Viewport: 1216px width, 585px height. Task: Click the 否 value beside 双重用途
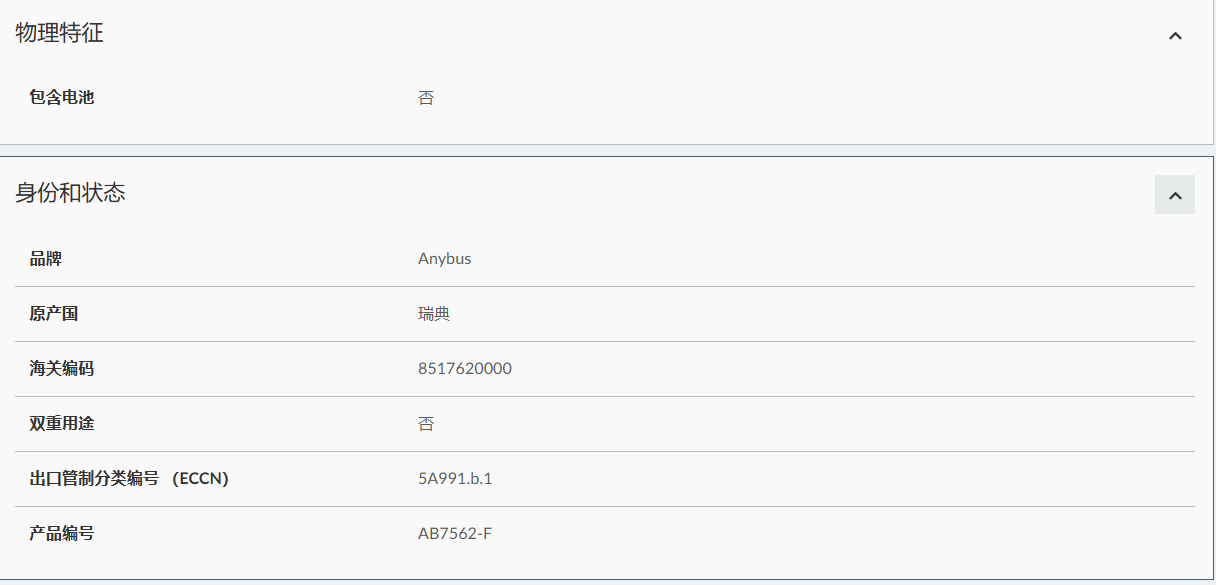tap(426, 424)
